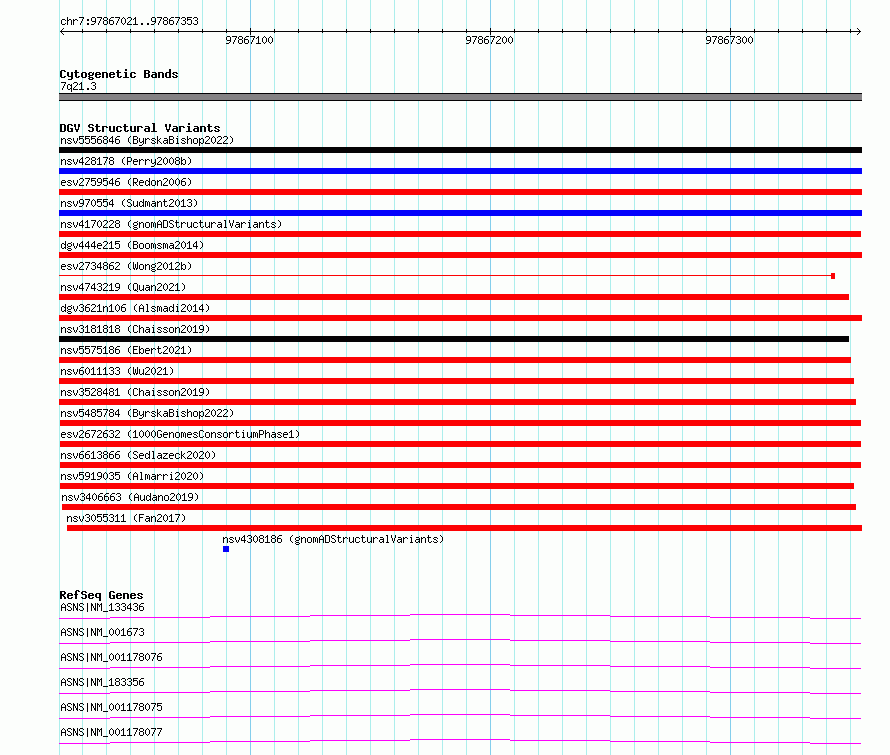Image resolution: width=890 pixels, height=755 pixels.
Task: Click the red bar under esv2759546
Action: (x=460, y=192)
